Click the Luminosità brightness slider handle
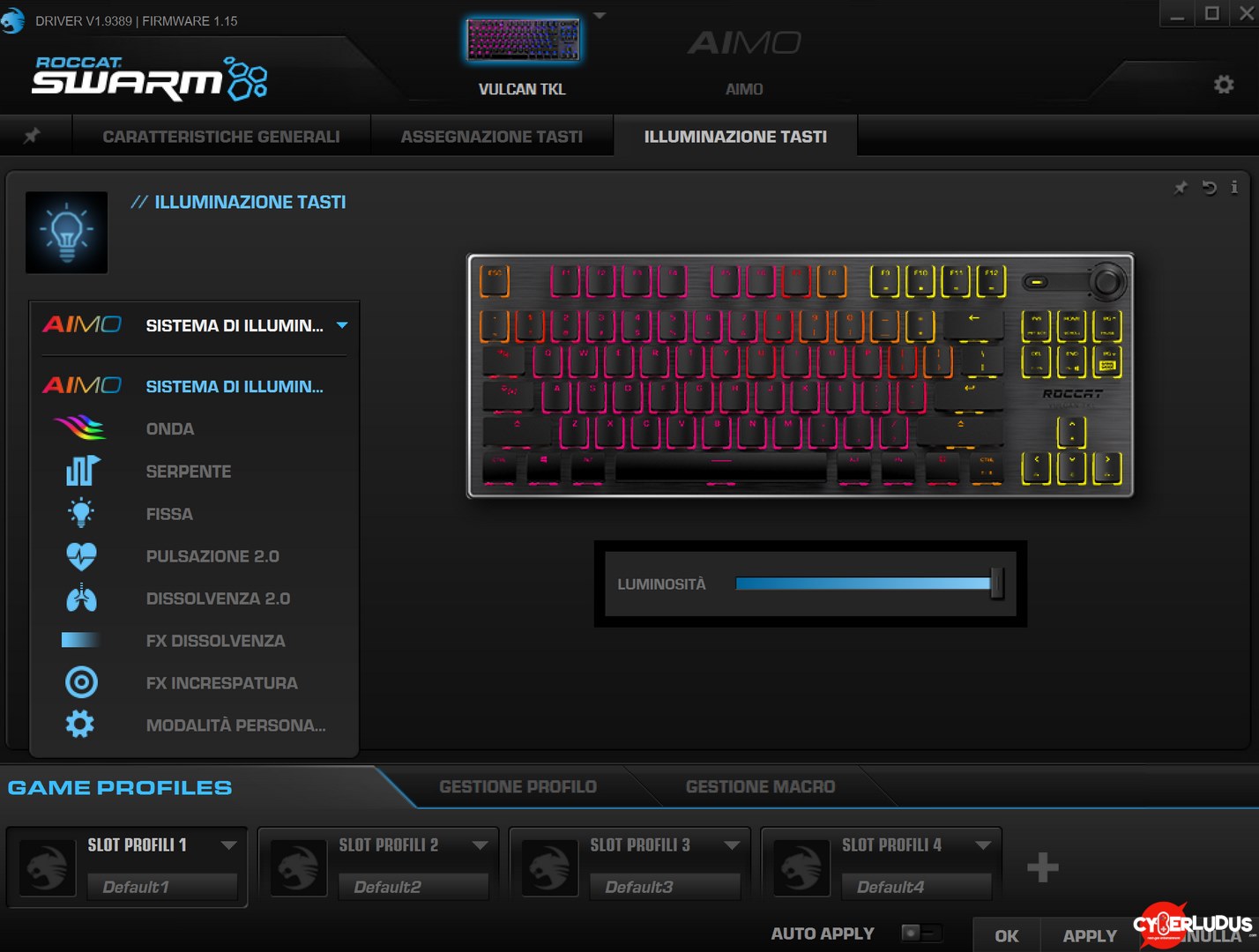Image resolution: width=1259 pixels, height=952 pixels. click(996, 583)
